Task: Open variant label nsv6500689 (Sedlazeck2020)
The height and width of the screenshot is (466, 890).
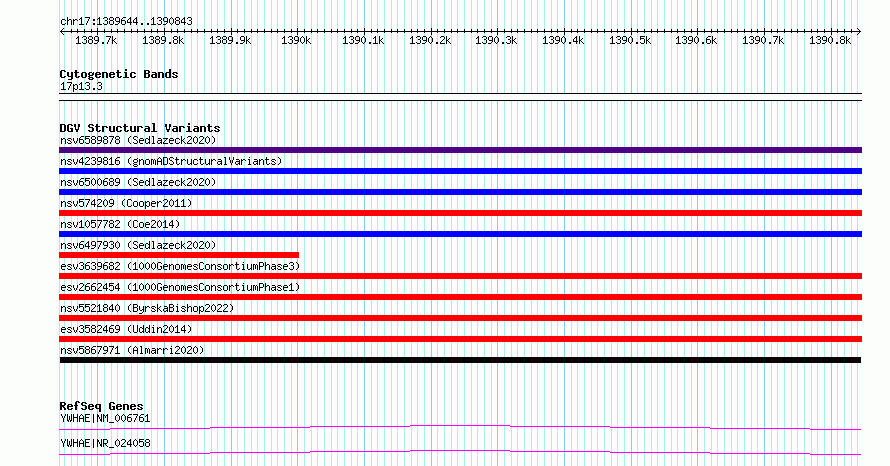Action: click(x=138, y=182)
